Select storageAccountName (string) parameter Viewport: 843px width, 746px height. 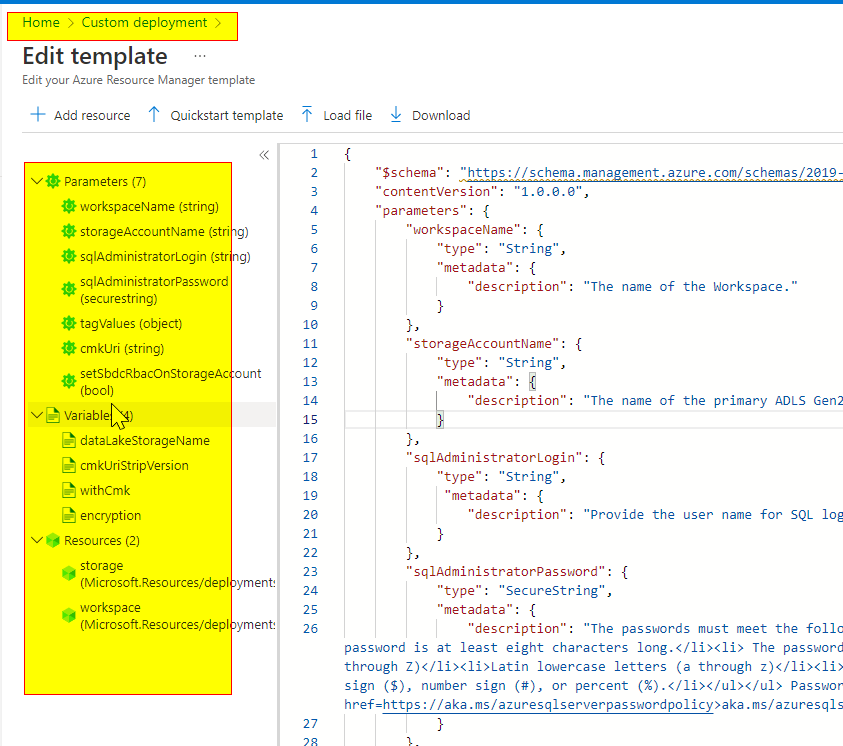pyautogui.click(x=164, y=232)
